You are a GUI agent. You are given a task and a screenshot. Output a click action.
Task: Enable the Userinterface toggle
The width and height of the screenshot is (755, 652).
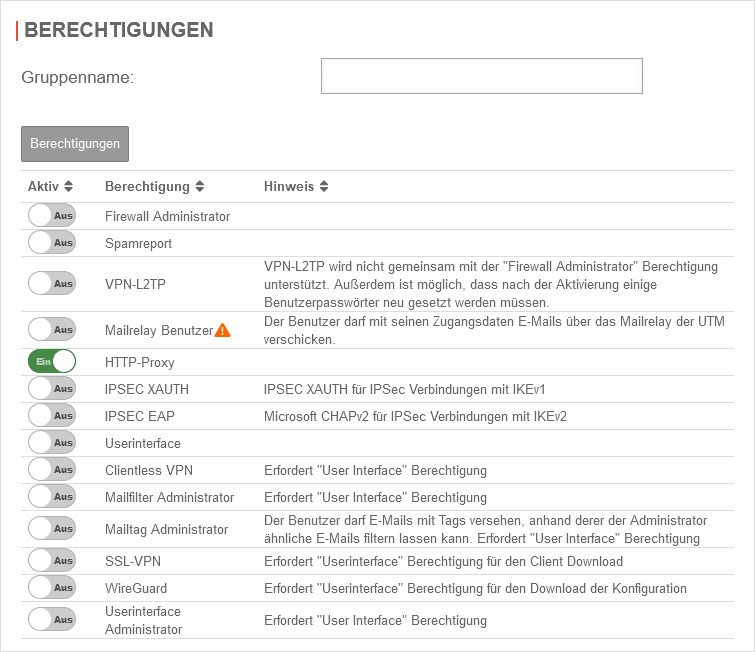click(x=52, y=443)
